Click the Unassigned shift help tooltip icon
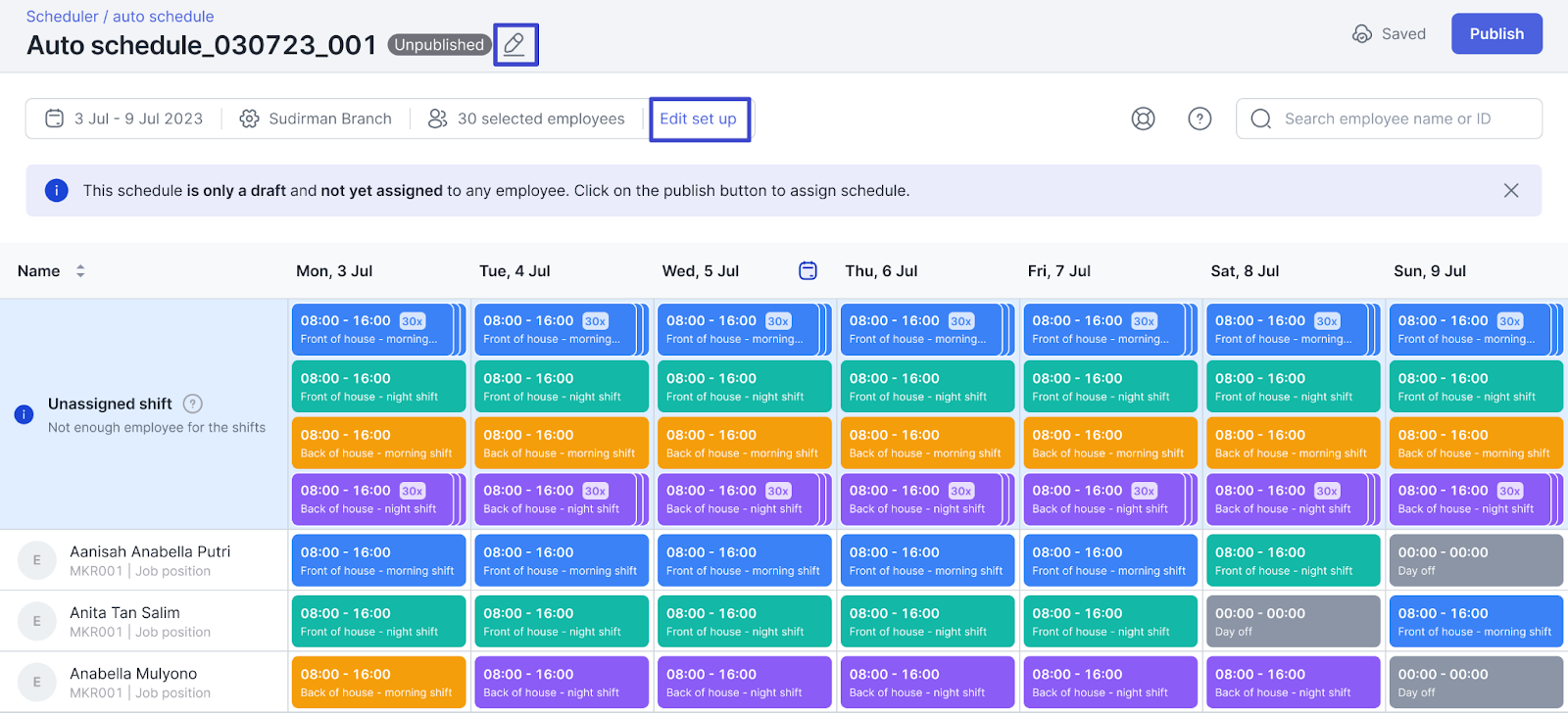The height and width of the screenshot is (713, 1568). 193,404
